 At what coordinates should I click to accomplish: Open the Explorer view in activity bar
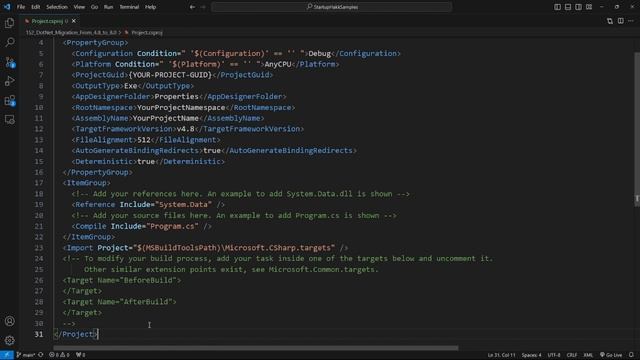pyautogui.click(x=9, y=23)
